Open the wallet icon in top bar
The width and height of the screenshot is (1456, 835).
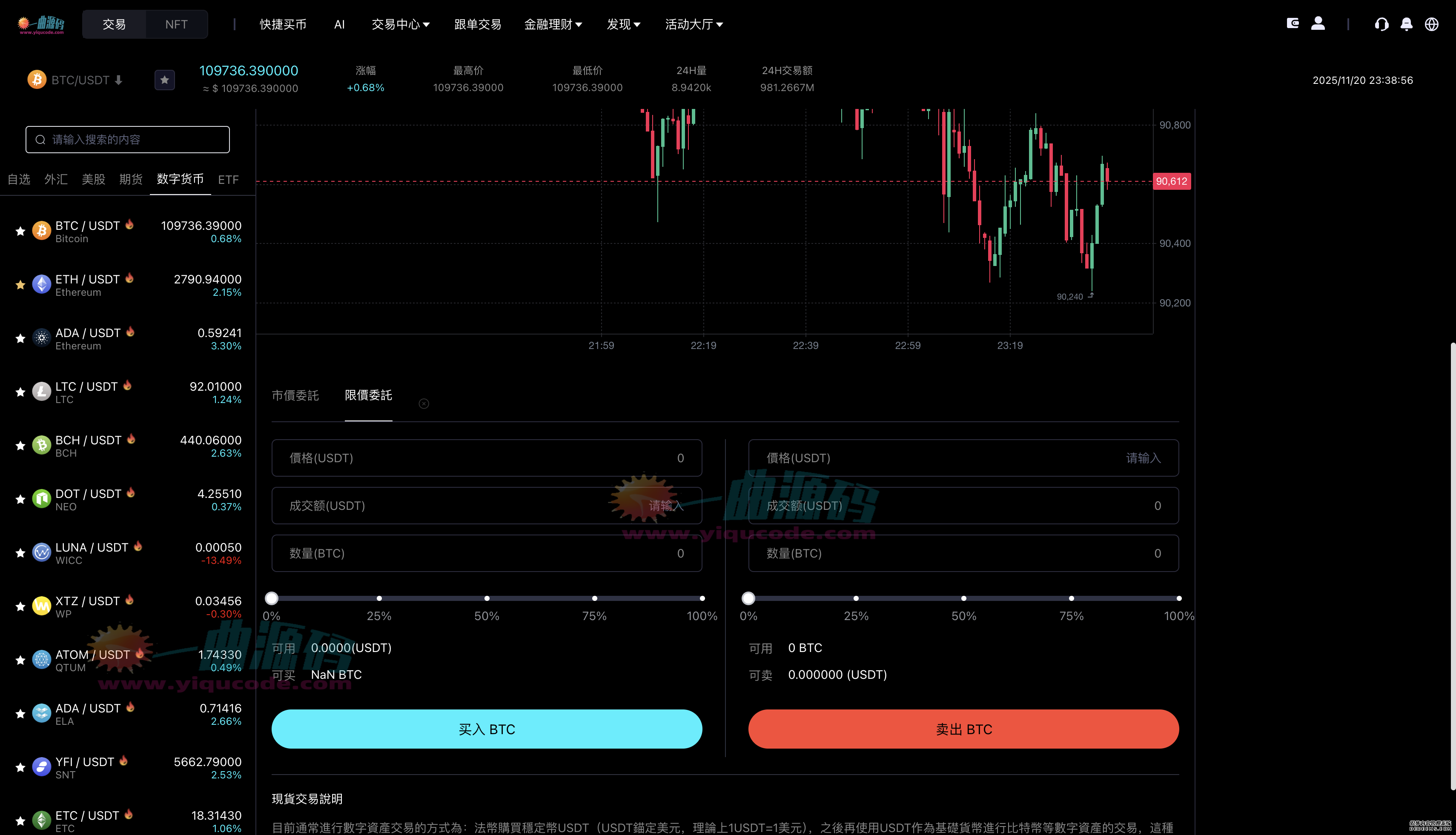[x=1293, y=24]
